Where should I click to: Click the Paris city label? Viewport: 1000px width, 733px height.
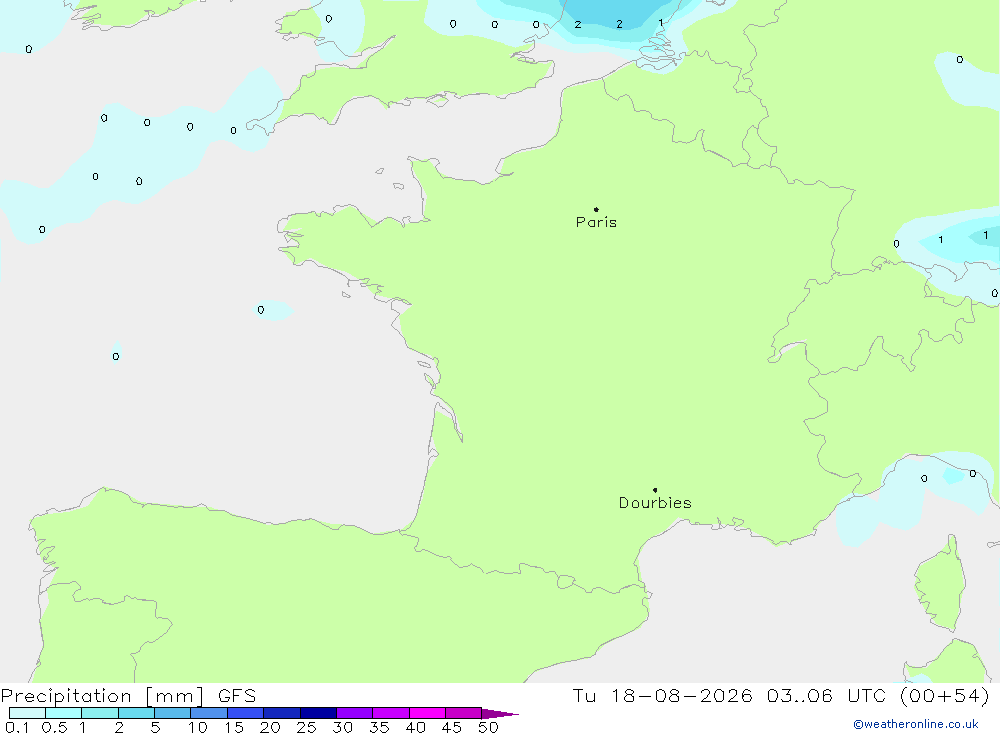[596, 222]
